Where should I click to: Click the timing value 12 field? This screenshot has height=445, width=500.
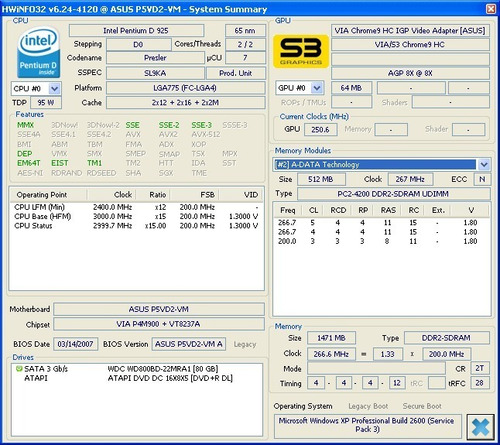(x=396, y=383)
